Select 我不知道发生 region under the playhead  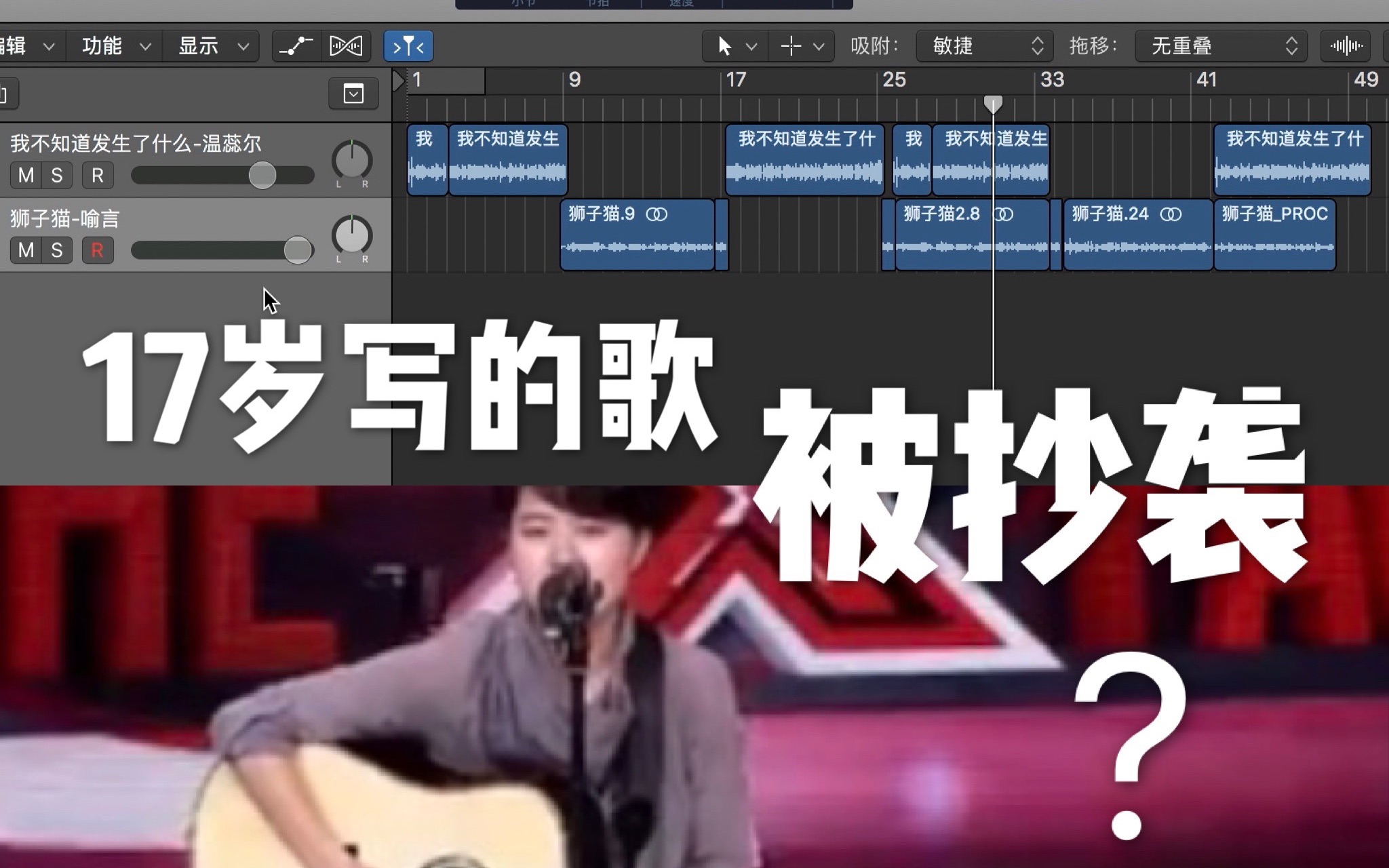[x=991, y=160]
